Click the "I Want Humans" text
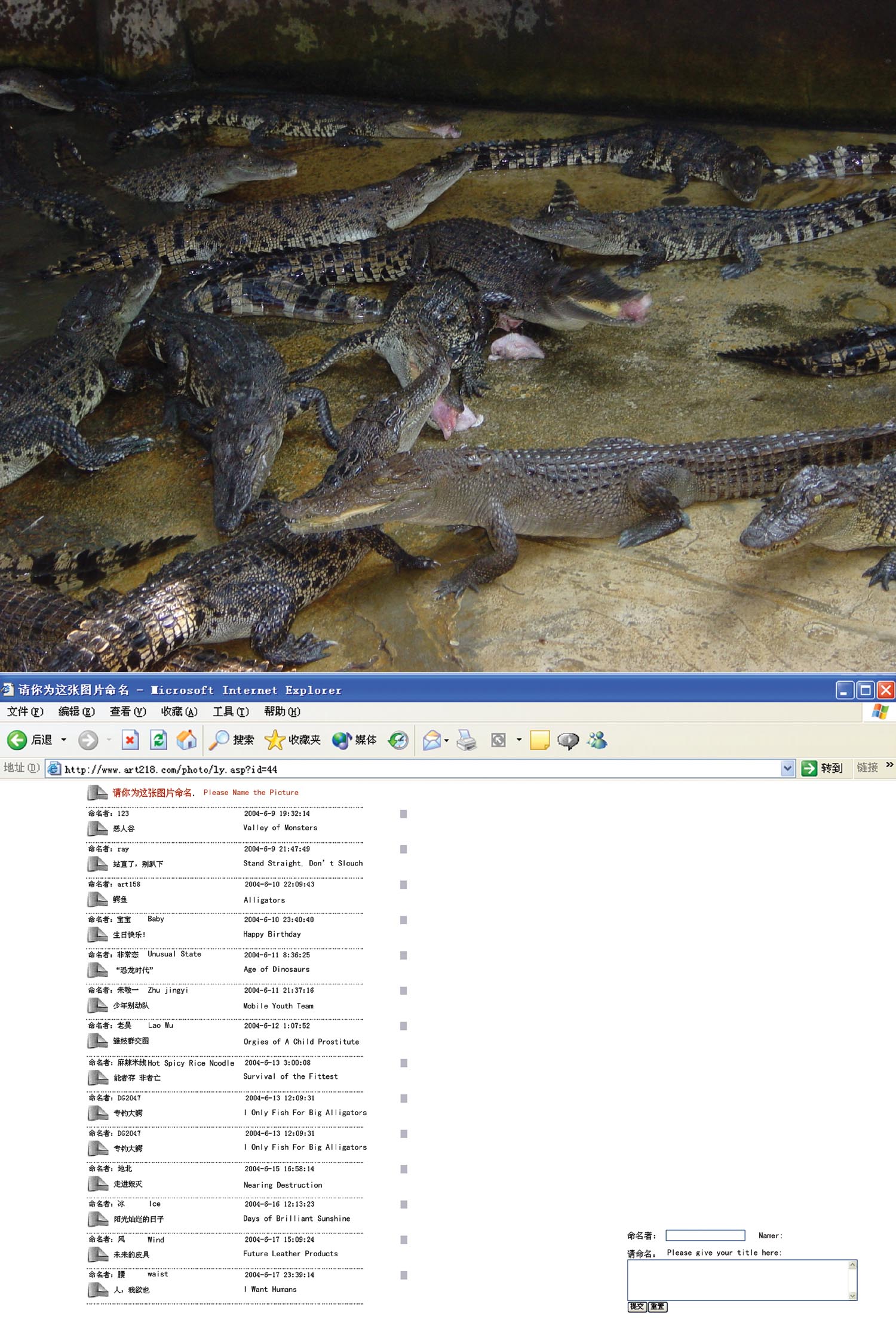The height and width of the screenshot is (1344, 896). click(270, 1289)
